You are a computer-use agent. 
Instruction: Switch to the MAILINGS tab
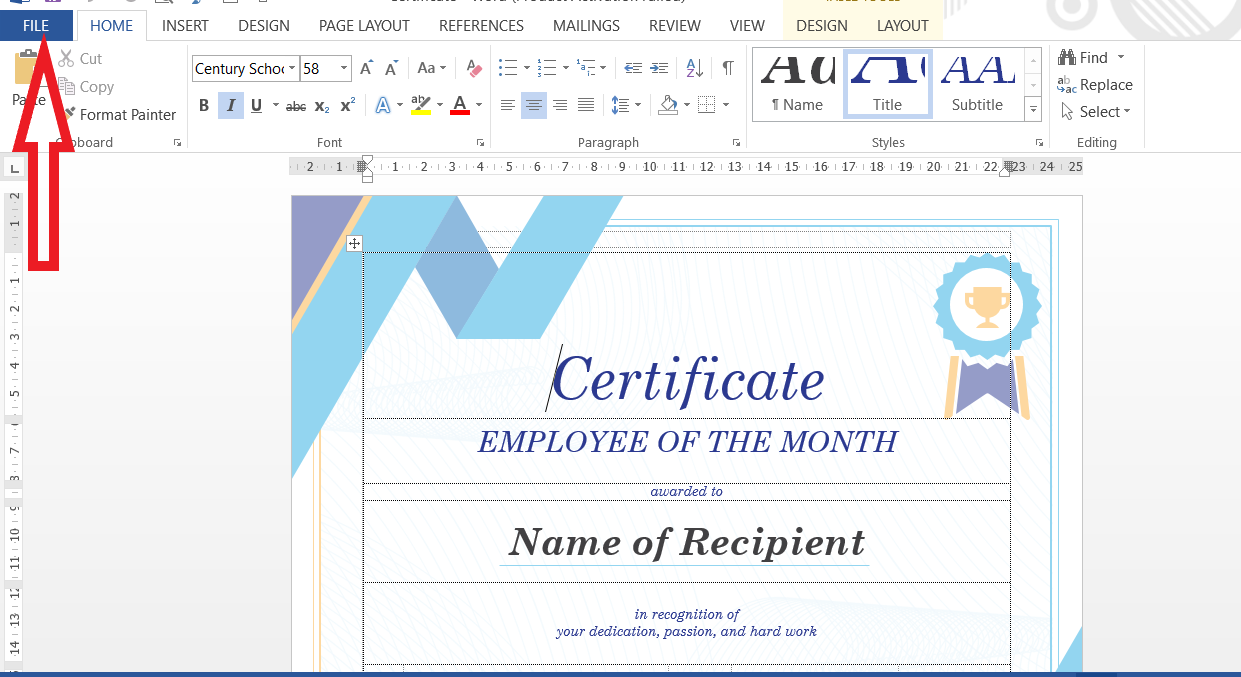(586, 25)
